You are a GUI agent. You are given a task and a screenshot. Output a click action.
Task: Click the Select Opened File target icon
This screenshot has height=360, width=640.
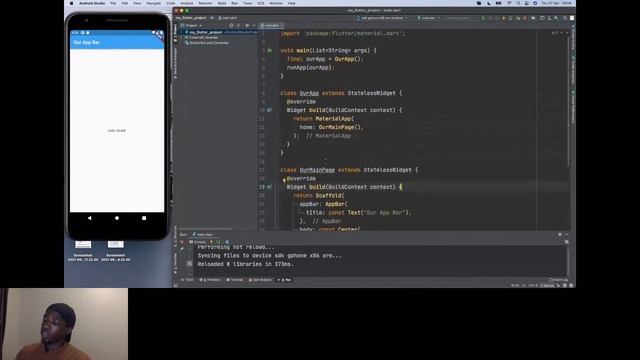click(x=231, y=25)
